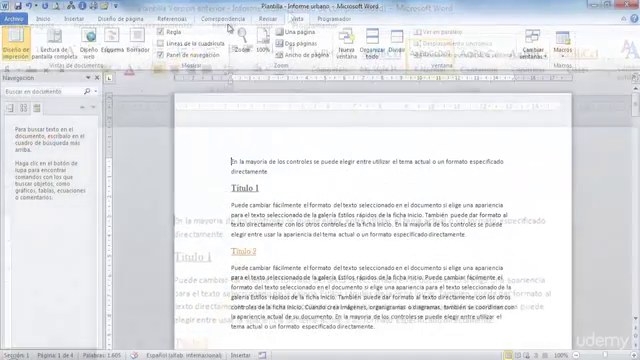Screen dimensions: 640x360
Task: Open Customize Quick Access Toolbar dropdown
Action: [x=116, y=6]
